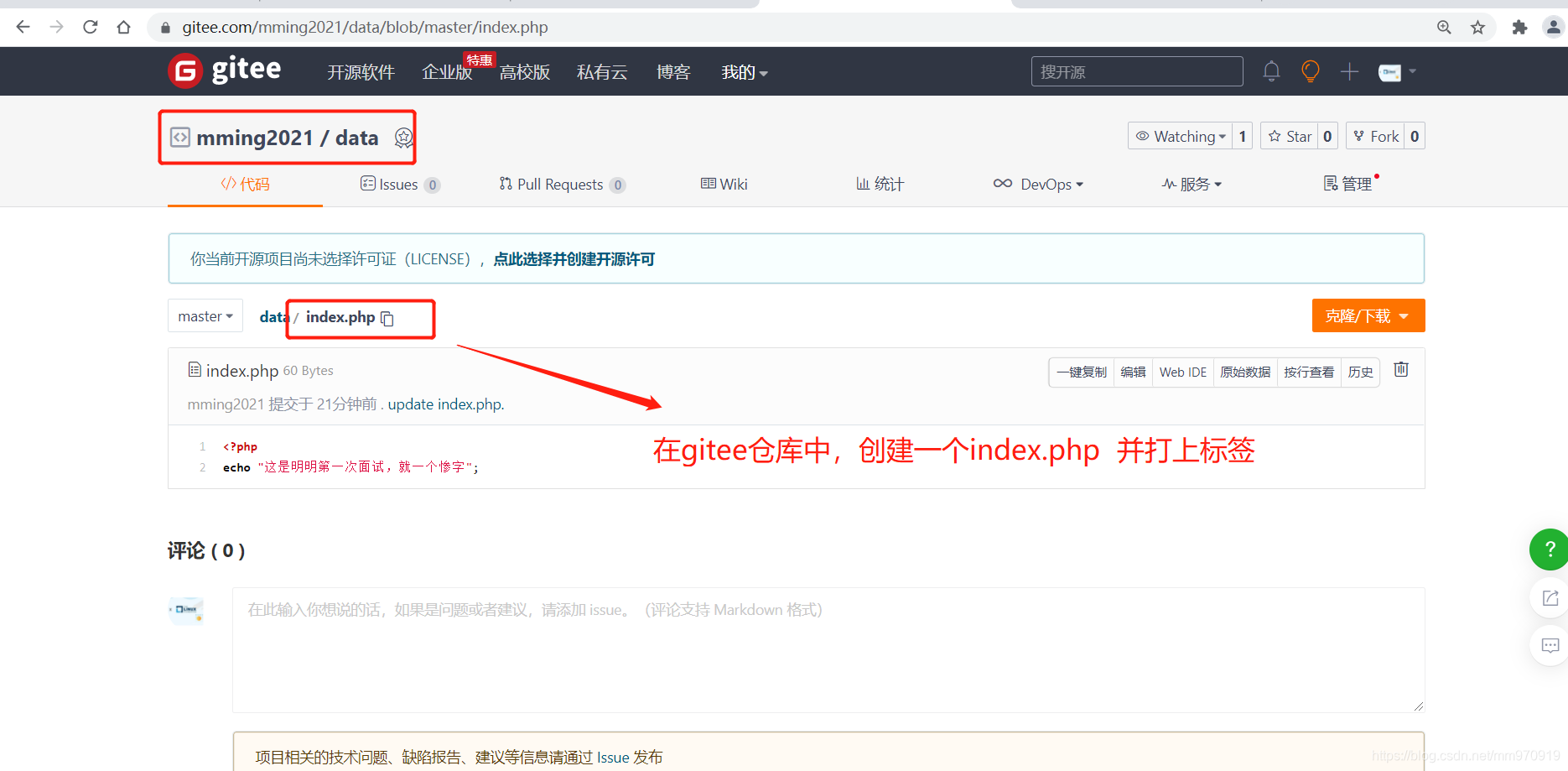Image resolution: width=1568 pixels, height=771 pixels.
Task: Copy file path icon next to index.php
Action: pyautogui.click(x=387, y=318)
